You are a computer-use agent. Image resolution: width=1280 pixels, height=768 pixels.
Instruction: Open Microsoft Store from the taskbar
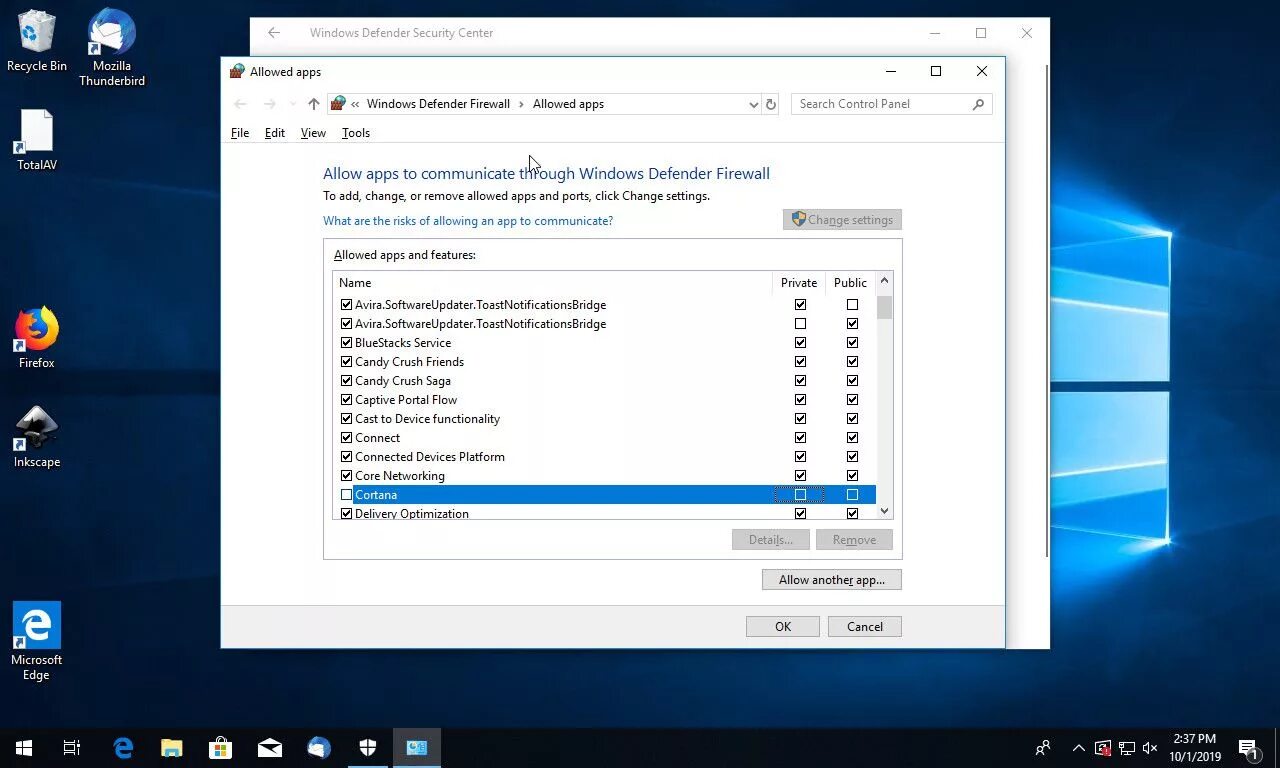[x=220, y=747]
